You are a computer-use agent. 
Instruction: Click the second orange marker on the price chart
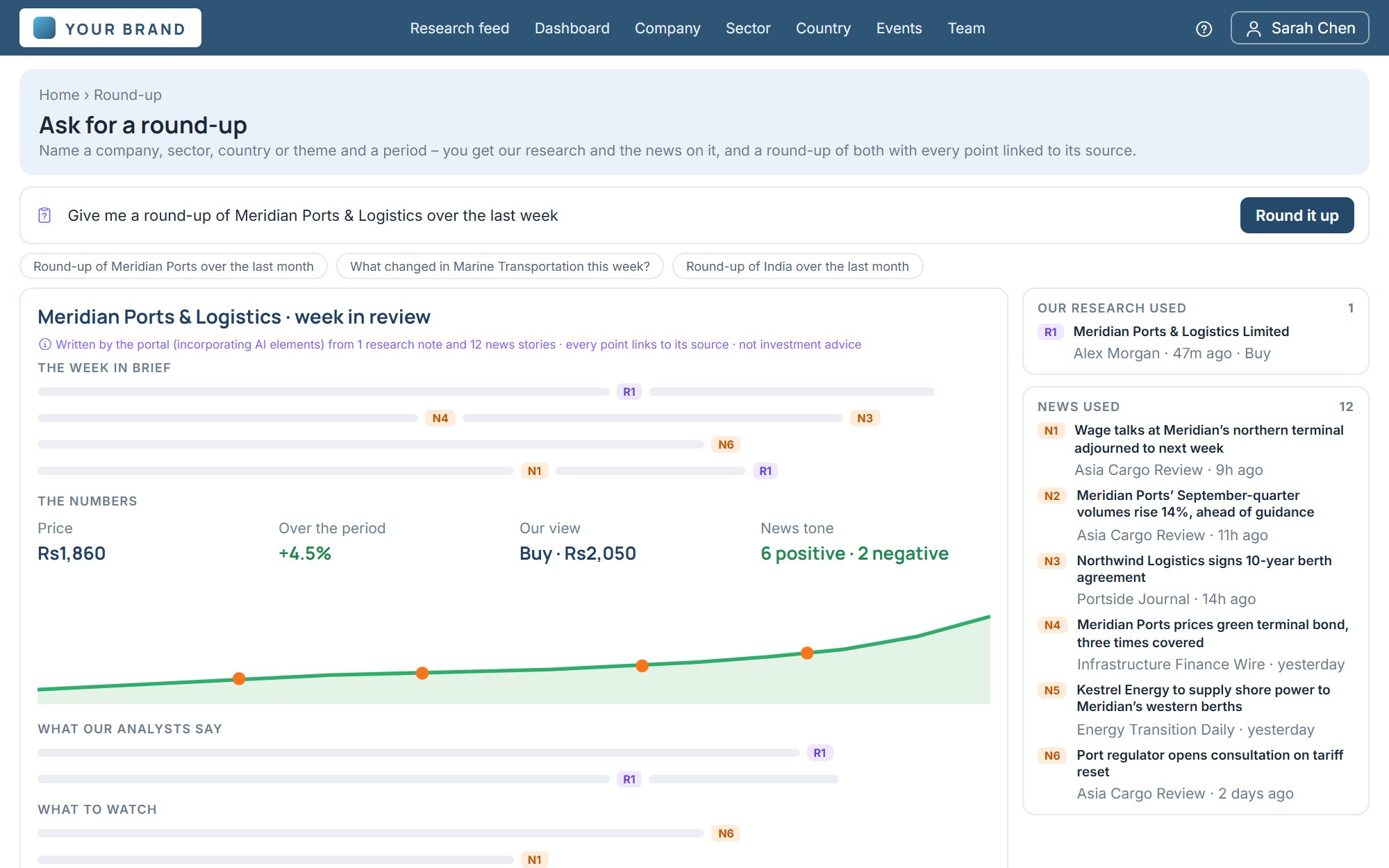422,673
